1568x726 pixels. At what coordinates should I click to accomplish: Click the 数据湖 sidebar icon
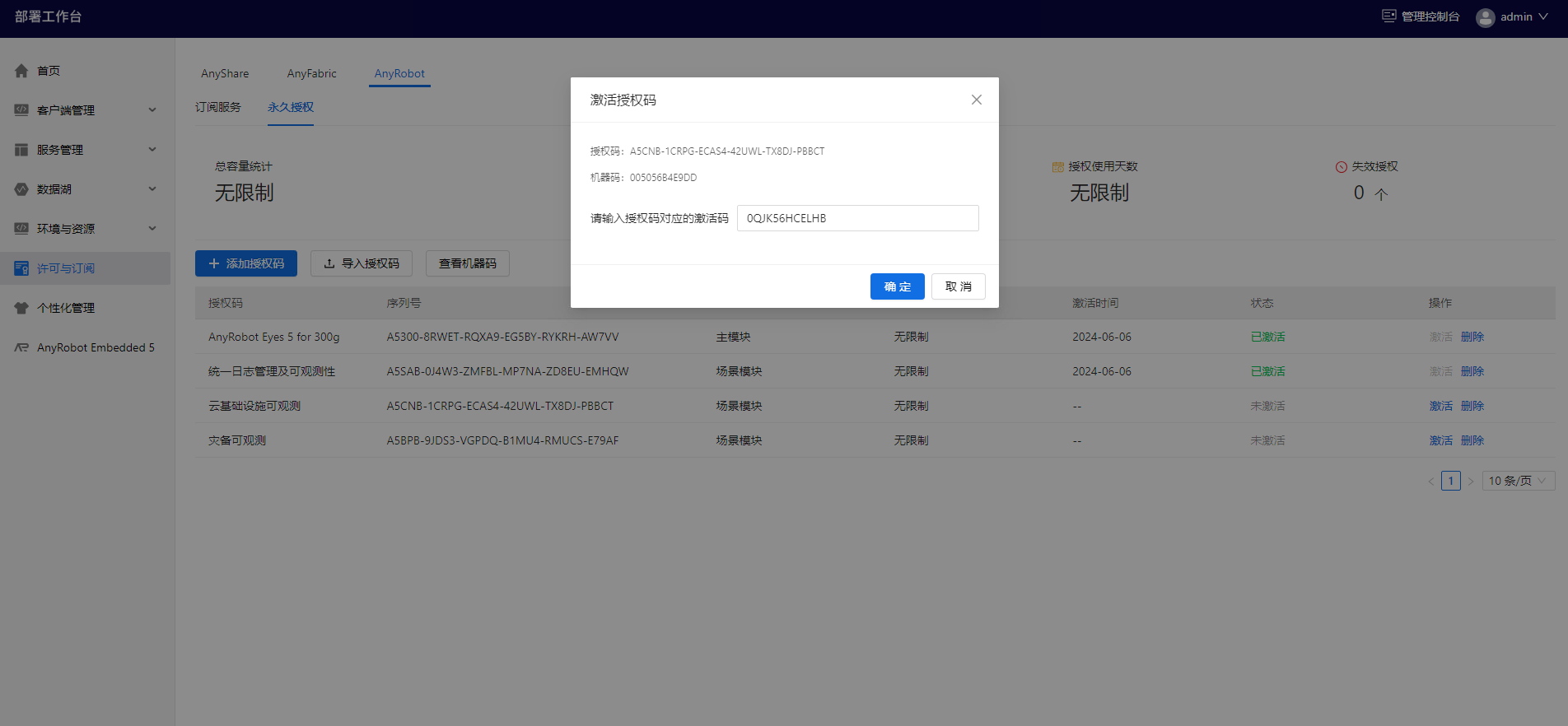(21, 189)
